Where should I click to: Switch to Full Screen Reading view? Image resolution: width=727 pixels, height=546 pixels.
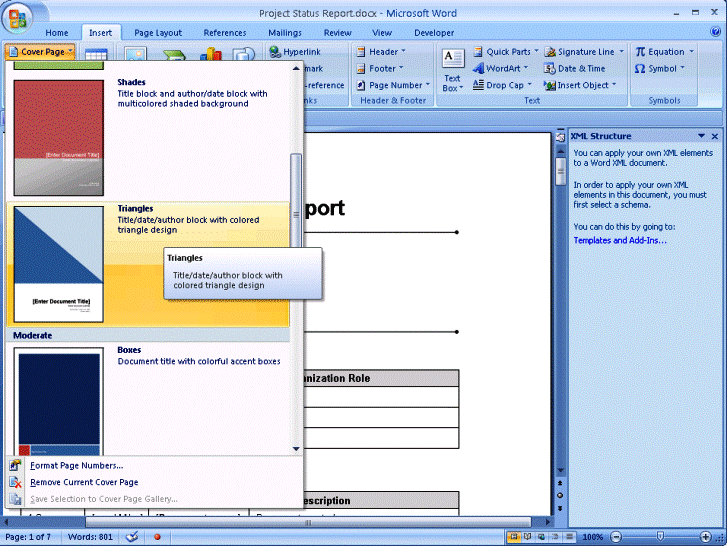coord(528,537)
